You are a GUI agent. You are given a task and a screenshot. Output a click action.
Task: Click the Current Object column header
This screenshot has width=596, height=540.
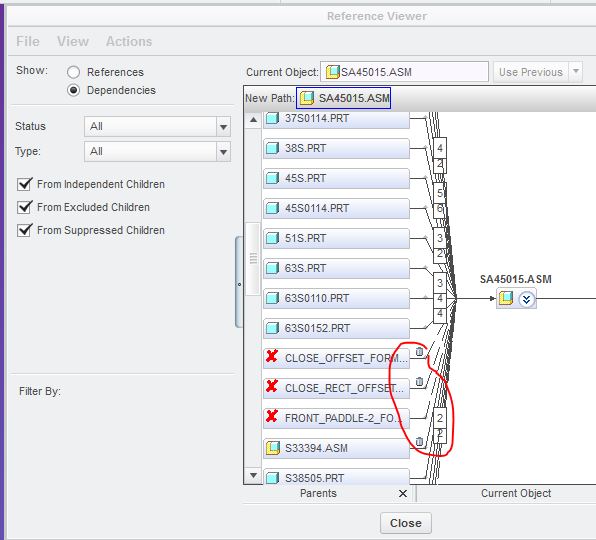coord(516,493)
